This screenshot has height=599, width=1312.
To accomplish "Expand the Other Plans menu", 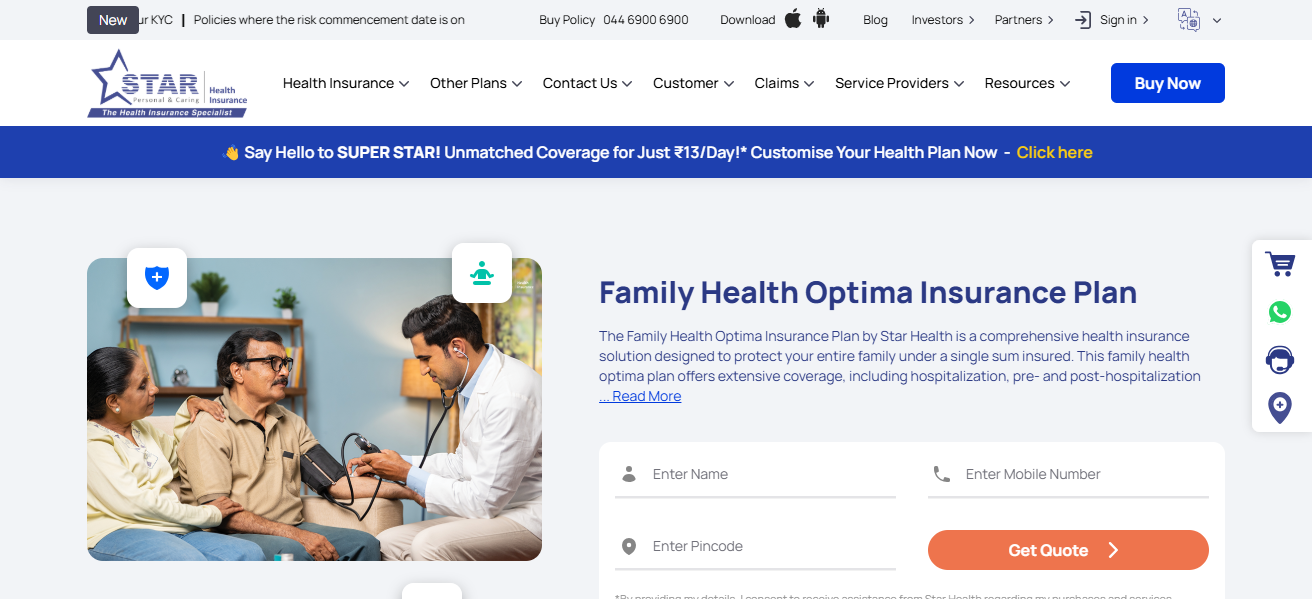I will [x=476, y=83].
